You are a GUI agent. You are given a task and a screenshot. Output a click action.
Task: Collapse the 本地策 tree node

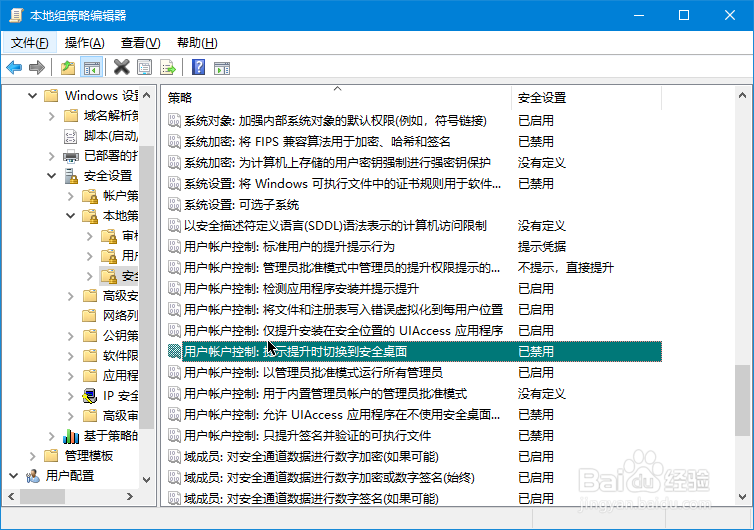point(71,216)
